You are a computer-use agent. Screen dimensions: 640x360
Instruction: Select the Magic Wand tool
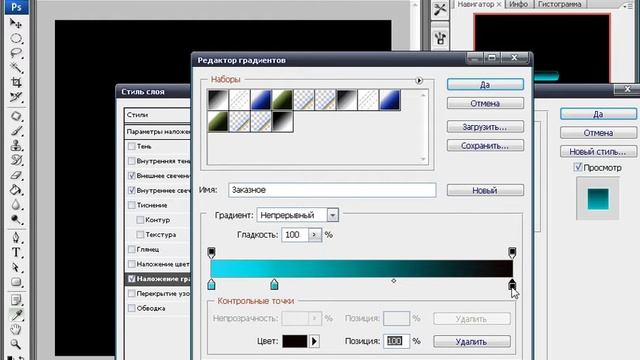click(x=16, y=68)
